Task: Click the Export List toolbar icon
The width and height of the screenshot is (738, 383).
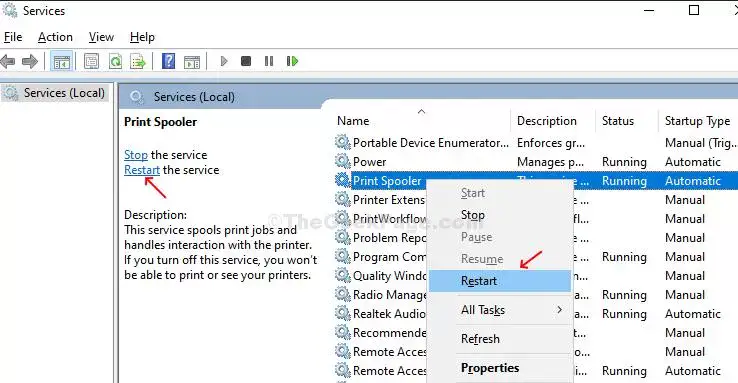Action: click(138, 61)
